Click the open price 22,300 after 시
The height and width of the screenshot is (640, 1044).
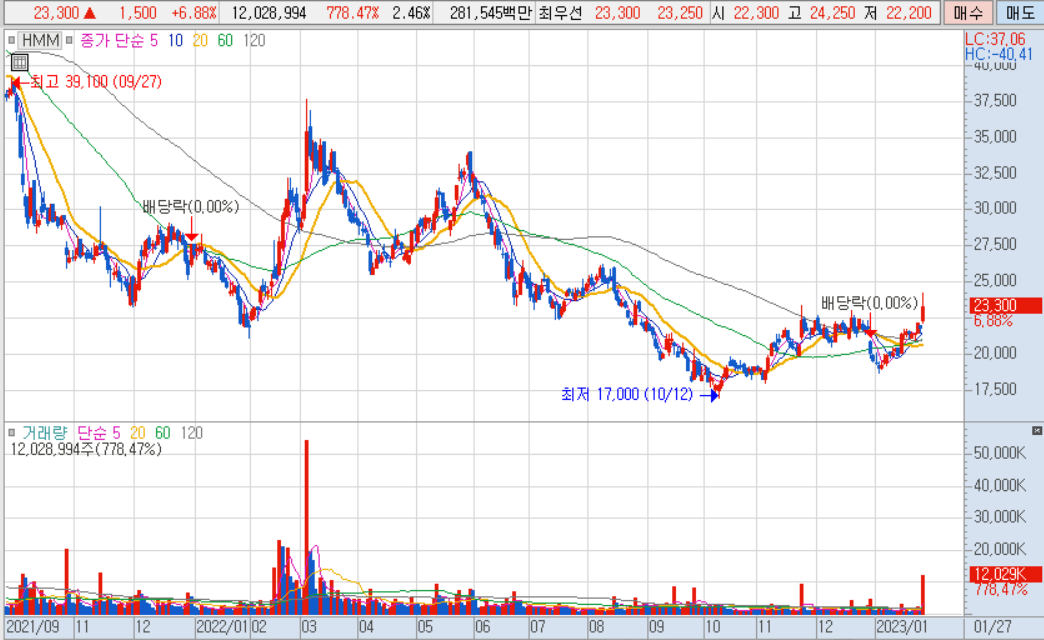coord(756,13)
